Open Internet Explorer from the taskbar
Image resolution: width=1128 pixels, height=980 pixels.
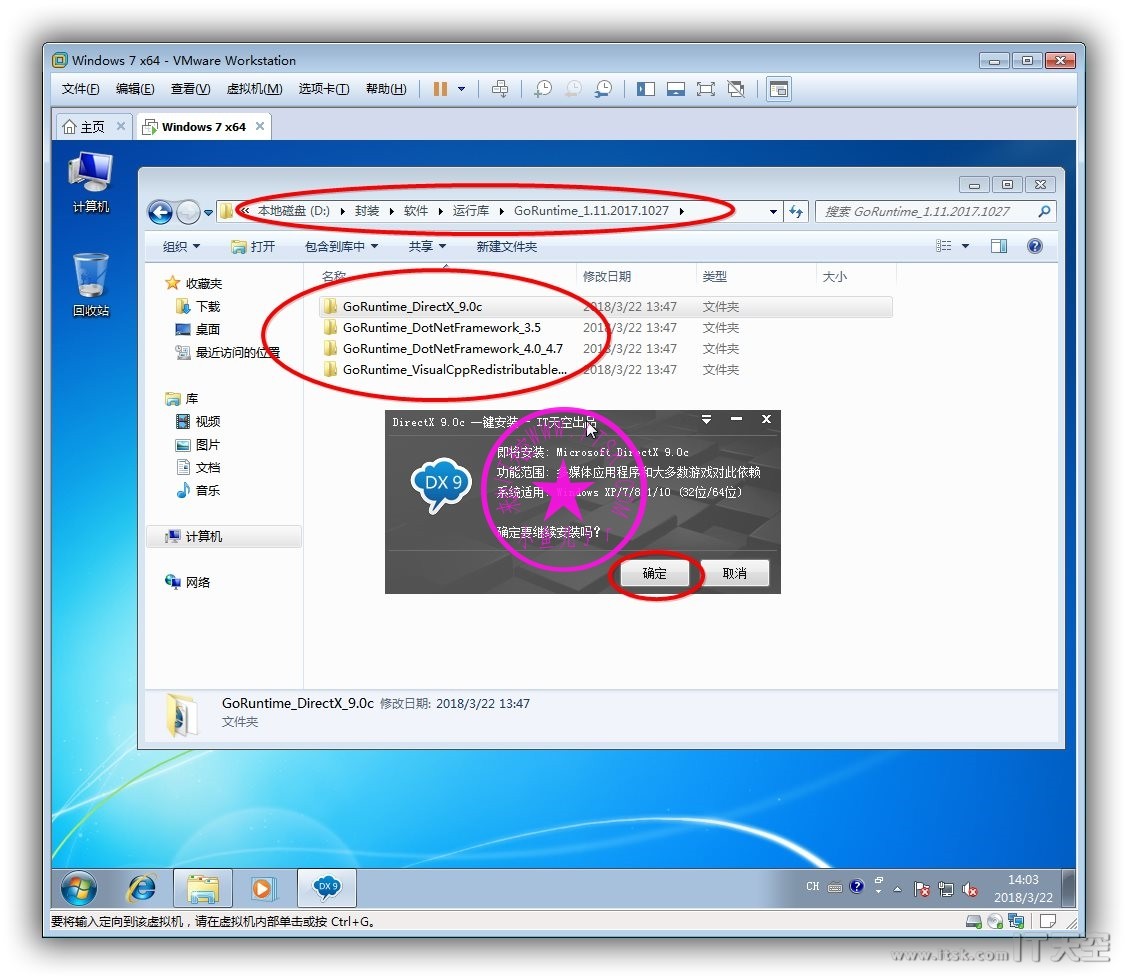point(142,887)
